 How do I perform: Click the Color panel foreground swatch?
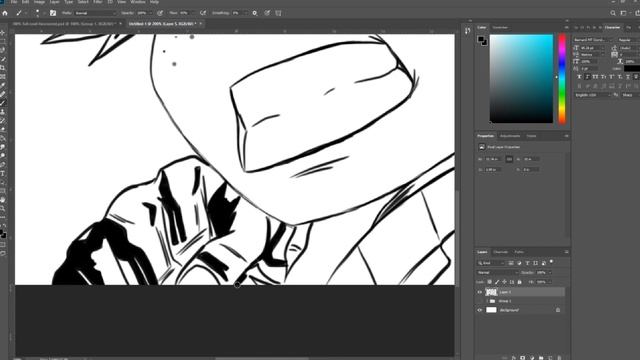[481, 39]
